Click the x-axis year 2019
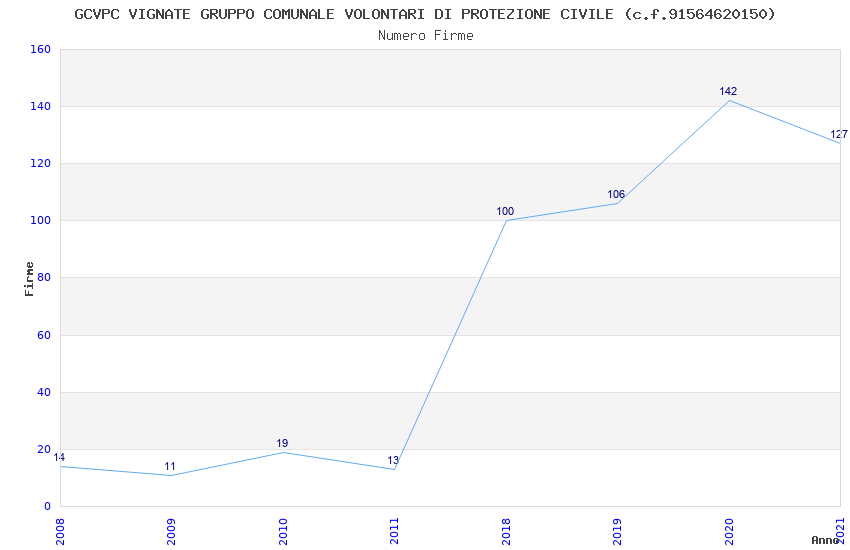This screenshot has width=850, height=550. (617, 532)
